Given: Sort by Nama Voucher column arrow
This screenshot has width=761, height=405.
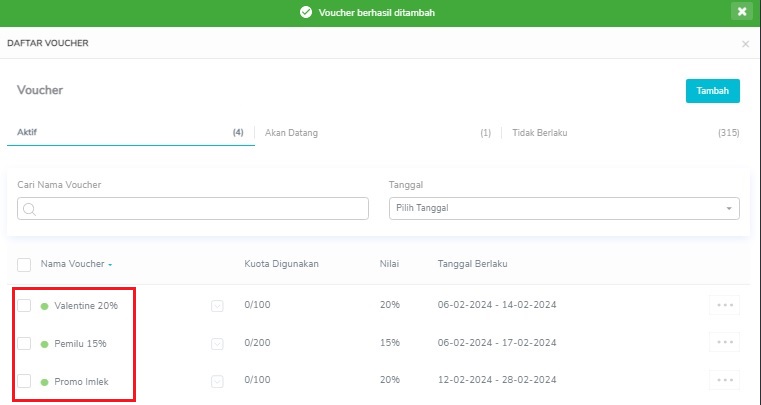Looking at the screenshot, I should point(110,265).
